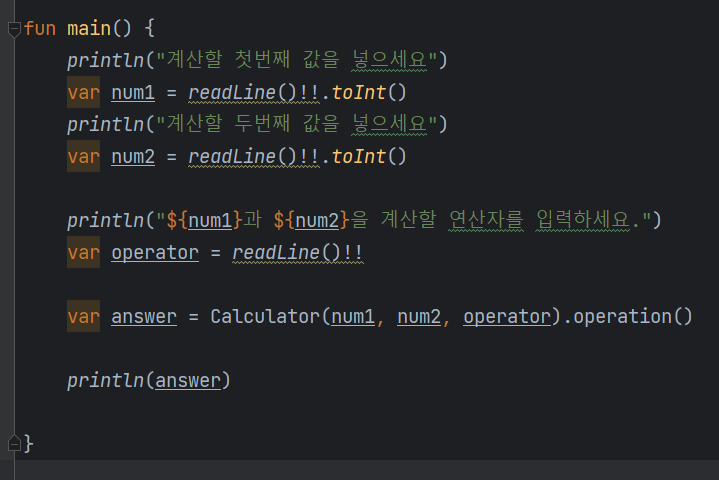Click readLine in the num1 line
This screenshot has width=719, height=480.
point(232,93)
